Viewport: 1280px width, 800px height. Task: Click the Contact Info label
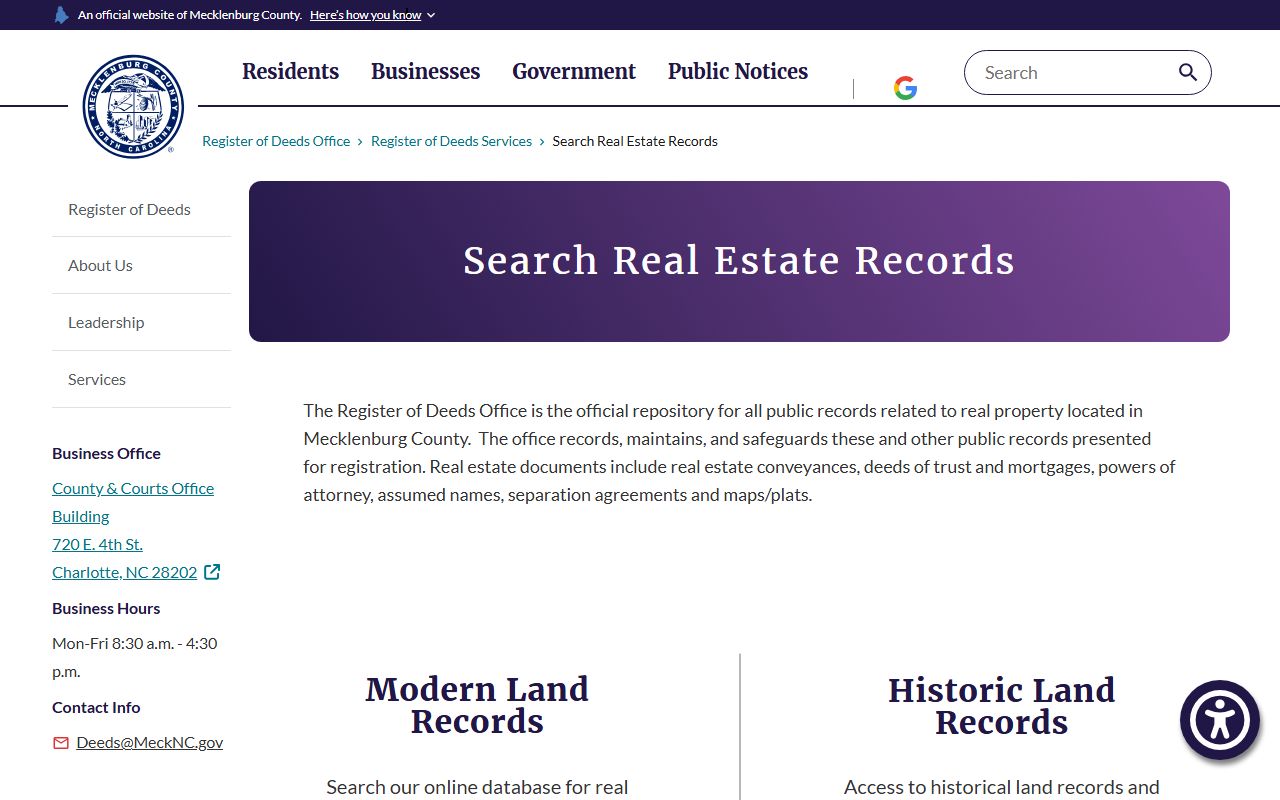pos(96,707)
